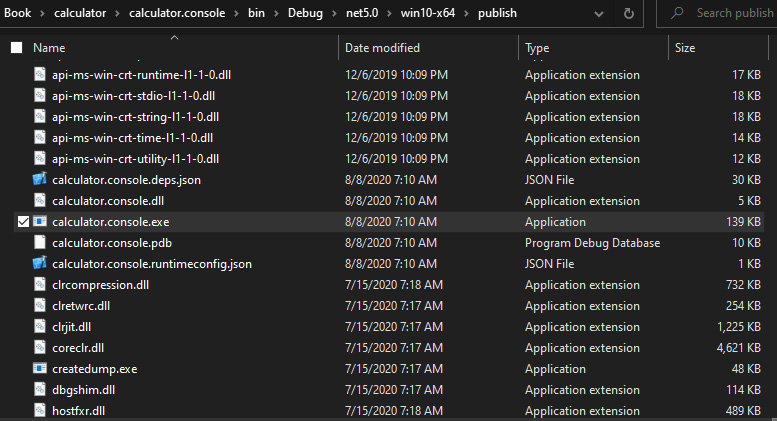Viewport: 777px width, 421px height.
Task: Refresh the publish folder view
Action: [x=628, y=13]
